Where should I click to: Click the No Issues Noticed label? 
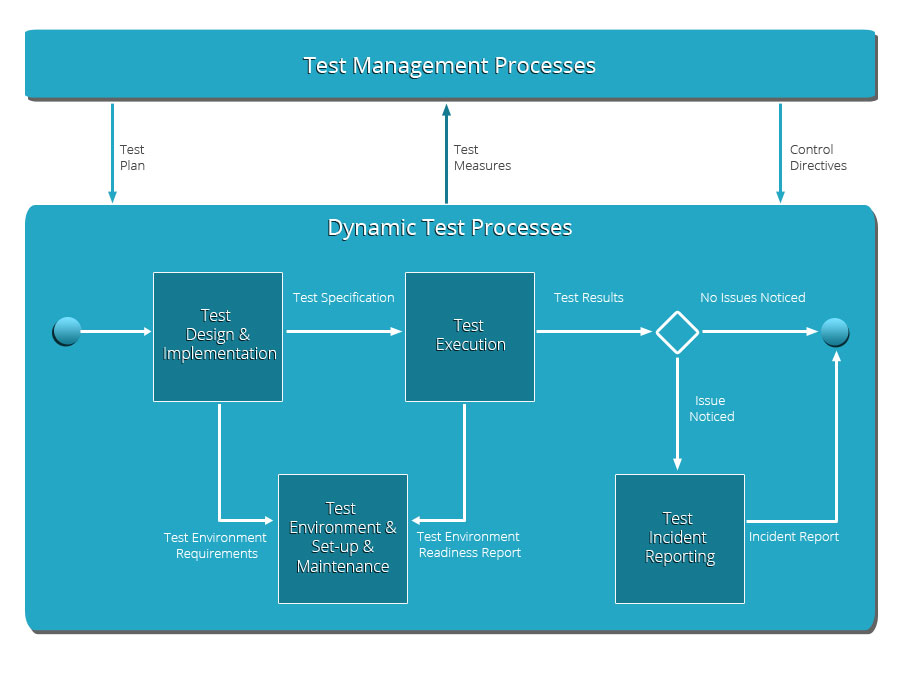(x=752, y=297)
